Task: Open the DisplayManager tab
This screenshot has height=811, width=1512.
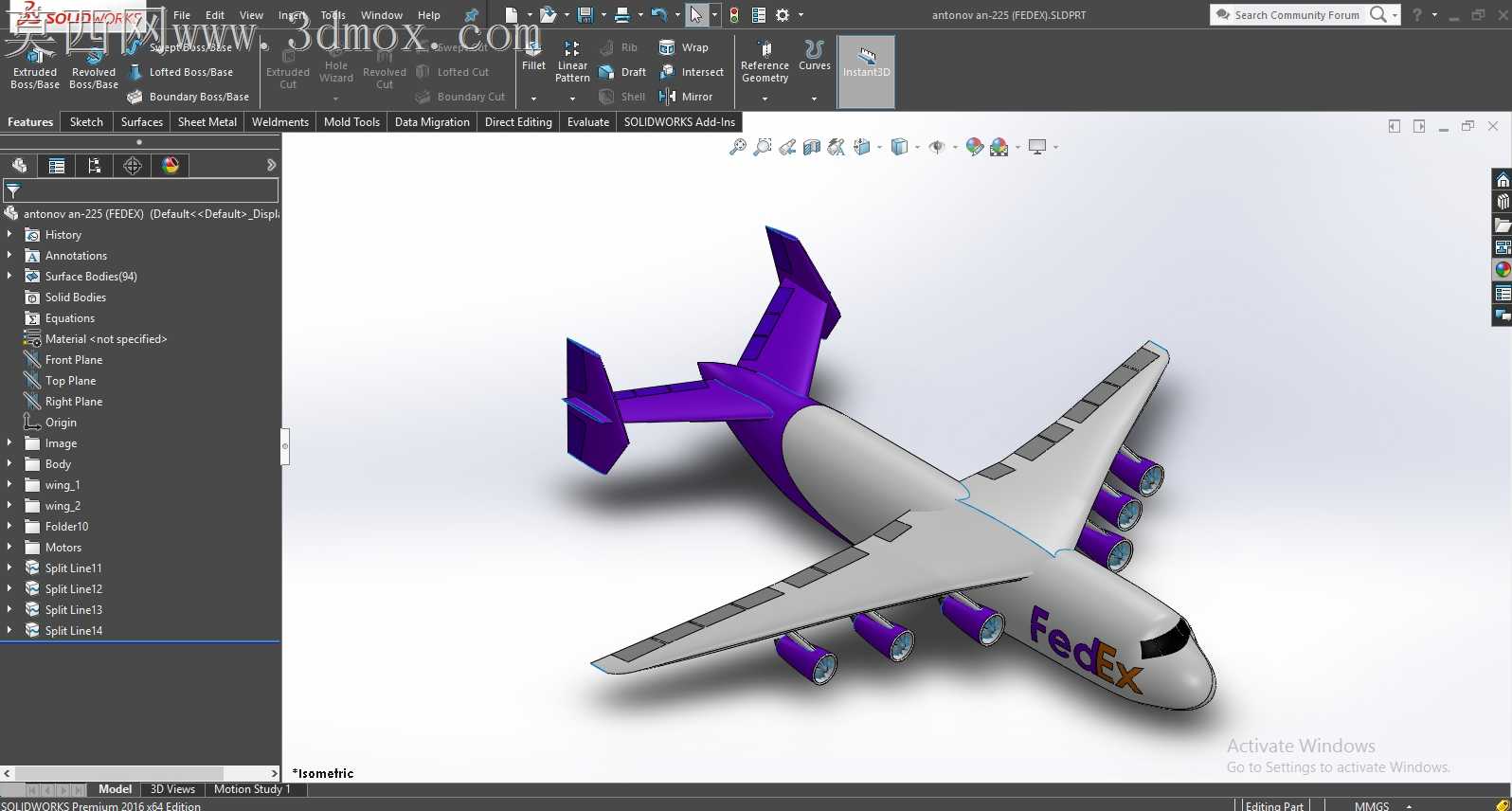Action: point(171,166)
